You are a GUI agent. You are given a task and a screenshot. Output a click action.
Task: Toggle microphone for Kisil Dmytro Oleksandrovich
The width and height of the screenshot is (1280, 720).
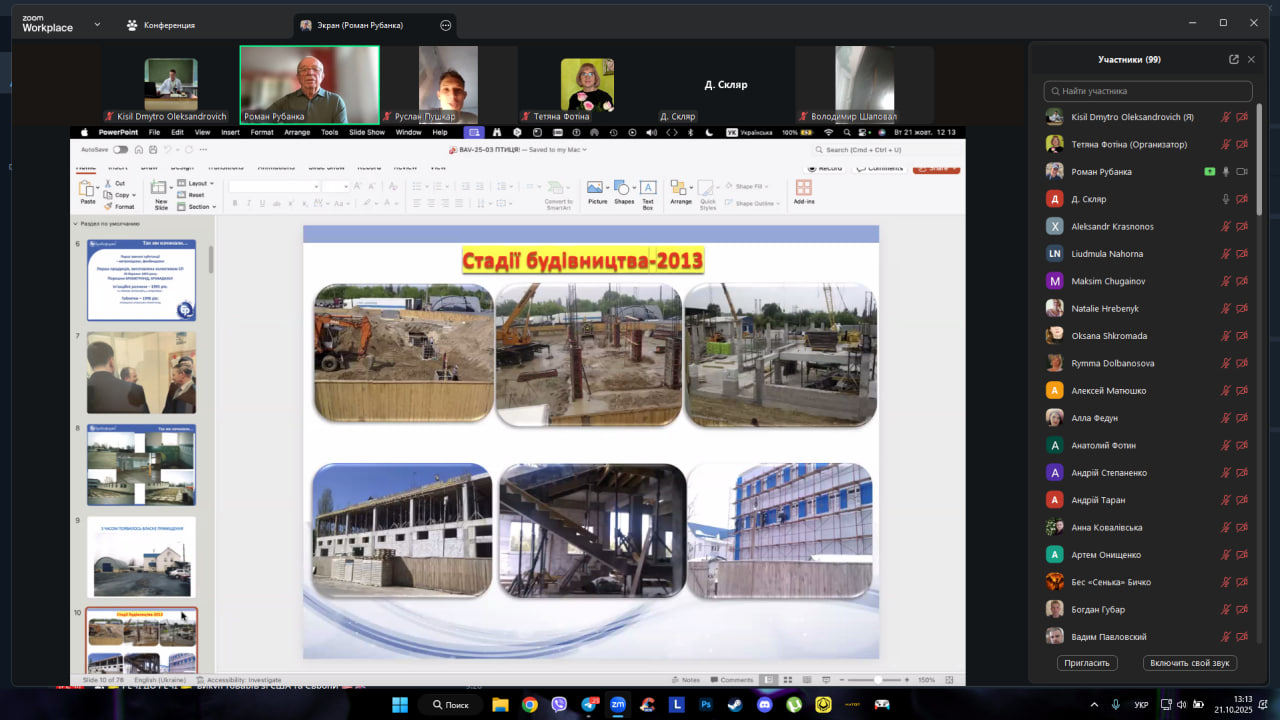(1225, 117)
